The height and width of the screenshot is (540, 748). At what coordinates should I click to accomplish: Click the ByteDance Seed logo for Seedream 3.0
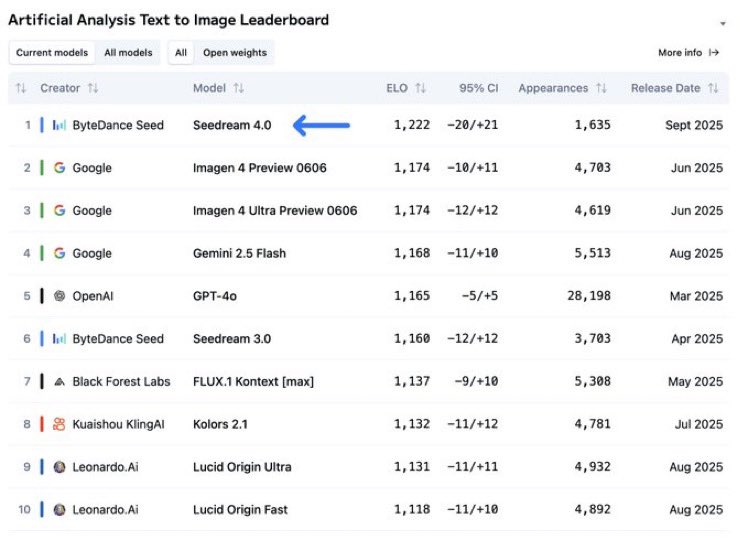click(x=59, y=339)
